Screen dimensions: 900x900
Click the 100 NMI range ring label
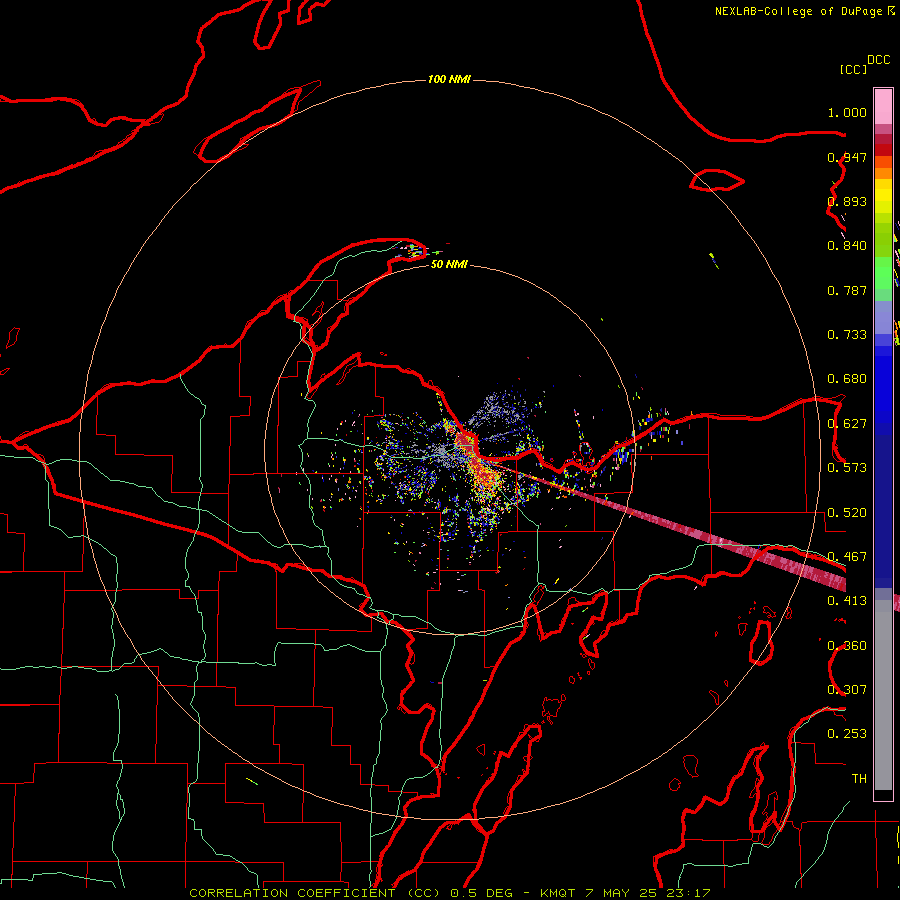(x=449, y=79)
